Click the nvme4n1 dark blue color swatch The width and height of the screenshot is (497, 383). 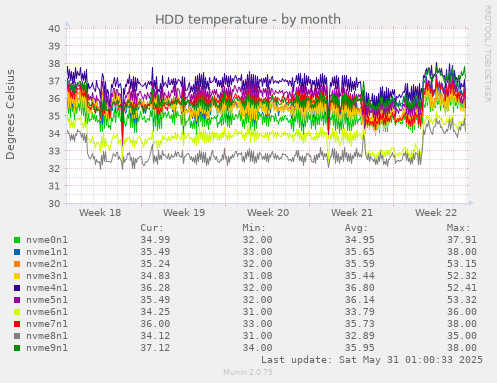(17, 288)
